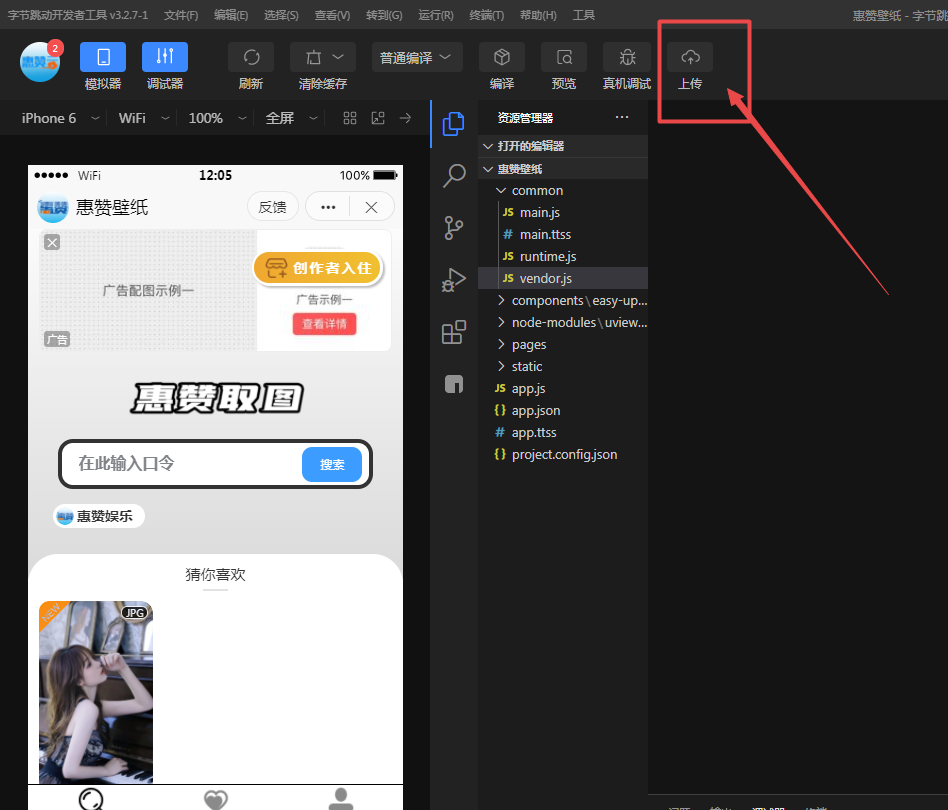Click the 创作者入住 orange button
Screen dimensions: 948x810
pyautogui.click(x=318, y=268)
